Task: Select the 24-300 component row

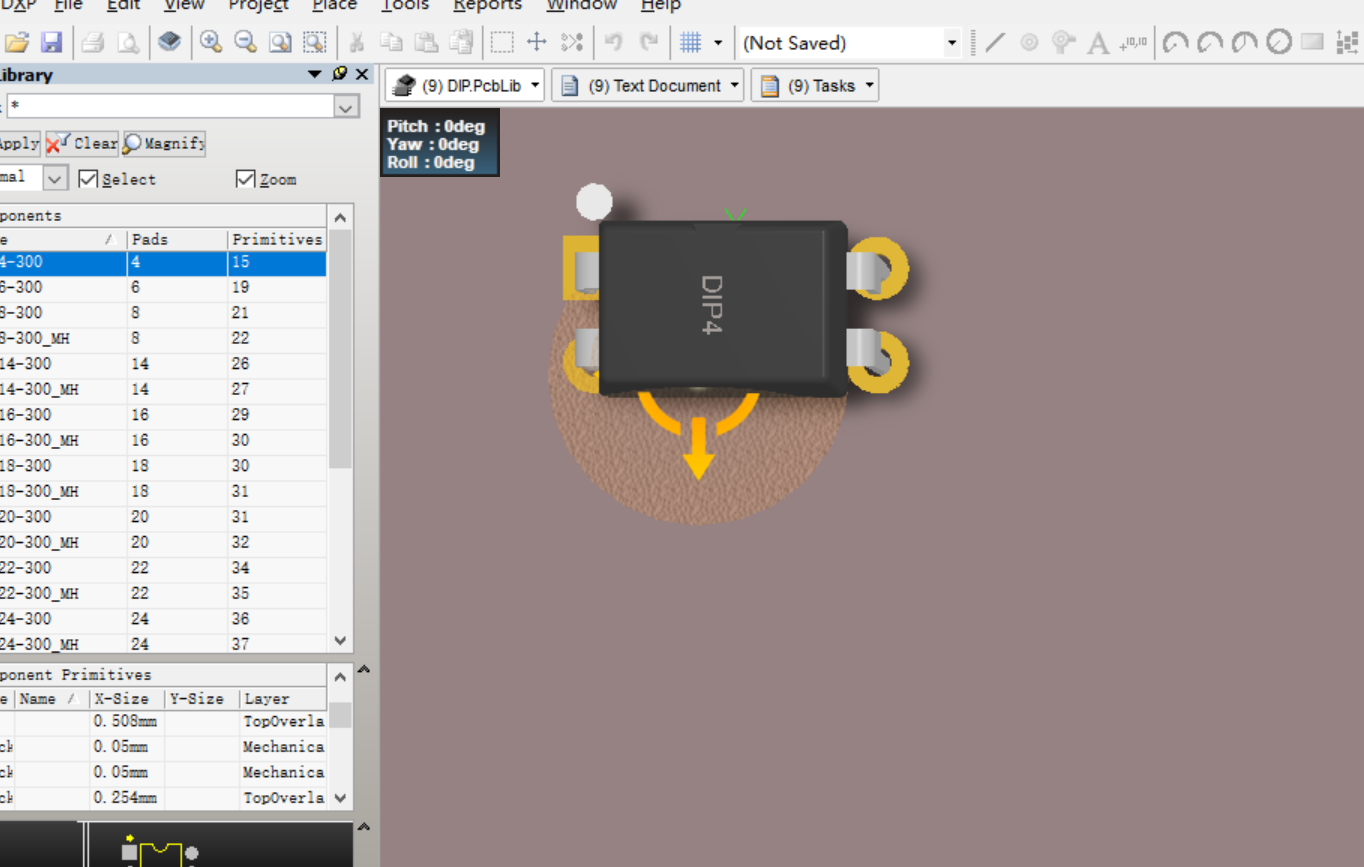Action: pyautogui.click(x=163, y=619)
